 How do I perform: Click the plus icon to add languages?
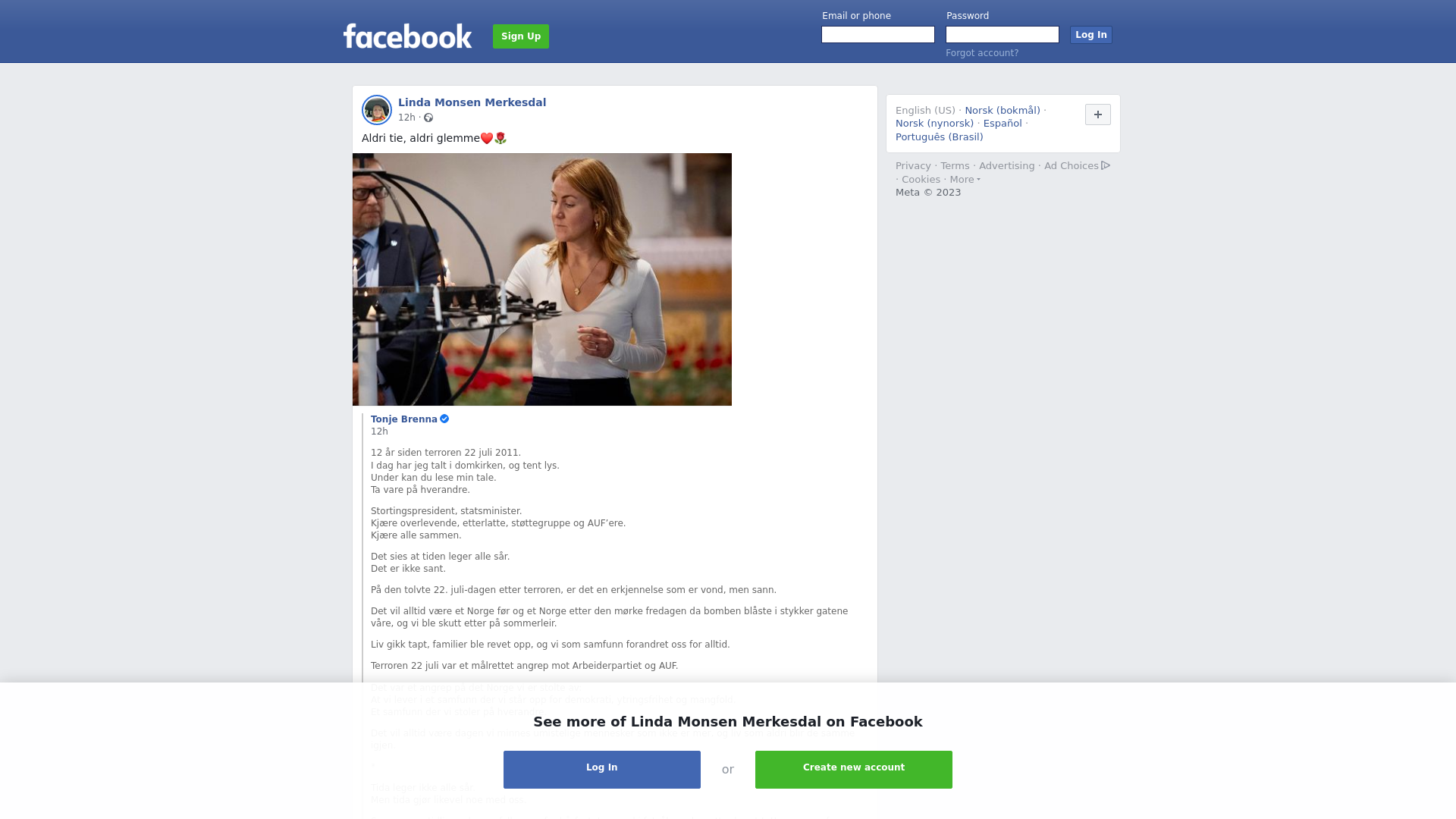(1097, 115)
